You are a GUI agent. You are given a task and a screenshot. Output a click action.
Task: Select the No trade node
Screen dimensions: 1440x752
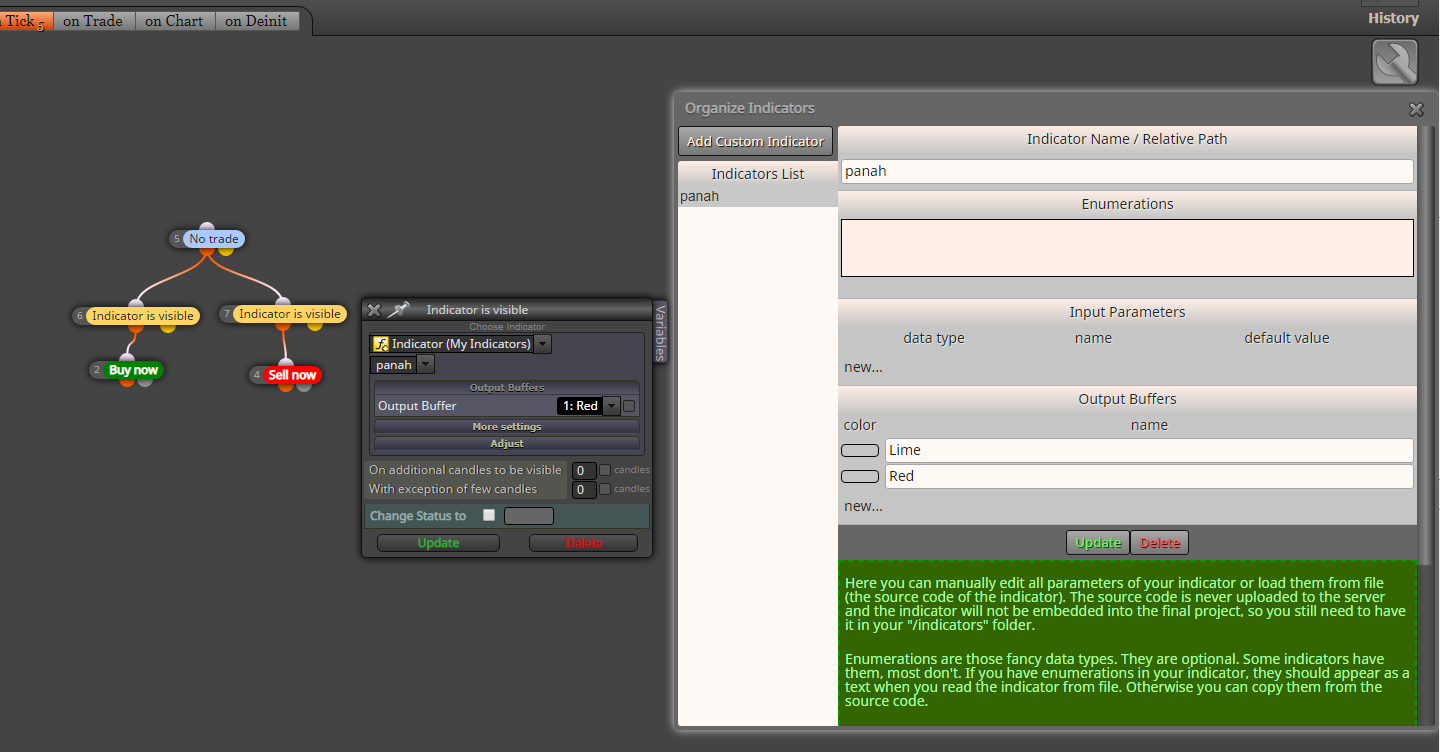pos(213,239)
